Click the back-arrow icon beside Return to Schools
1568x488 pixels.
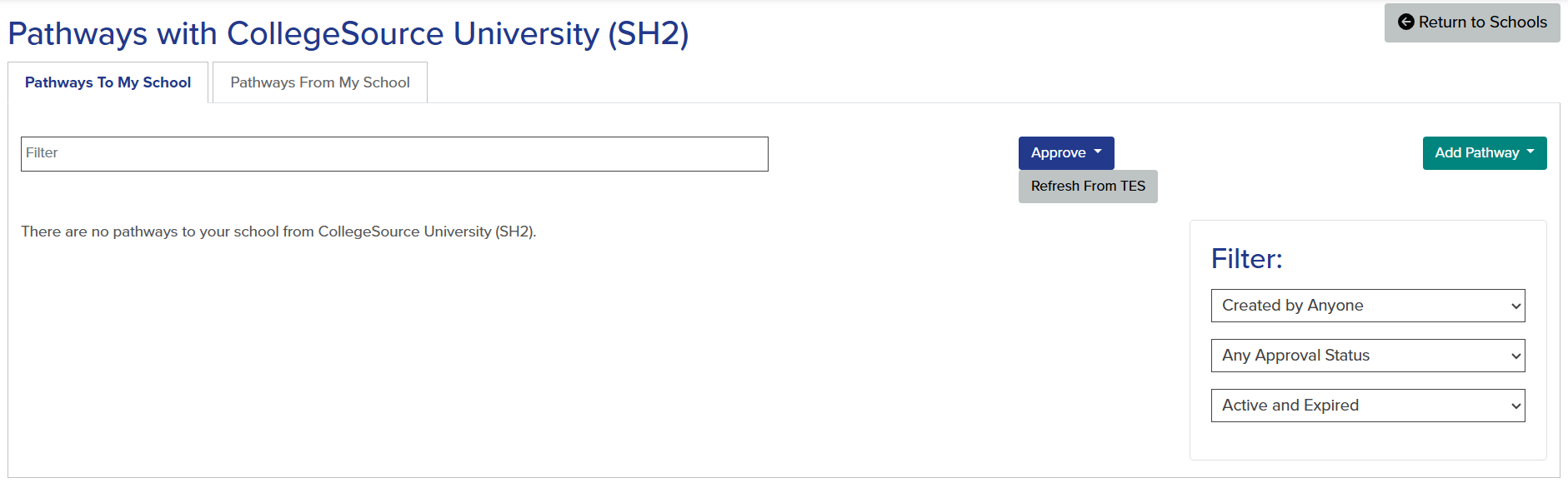(1405, 22)
